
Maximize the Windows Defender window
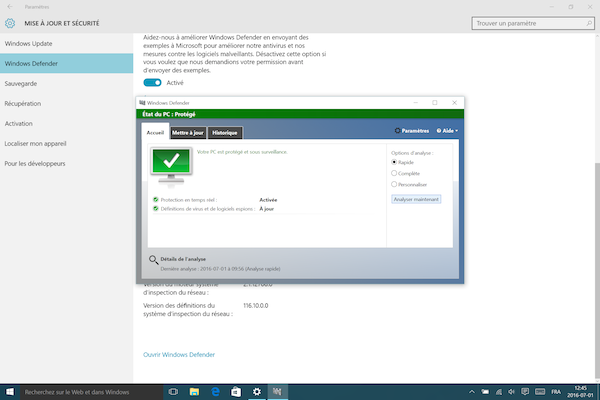435,103
